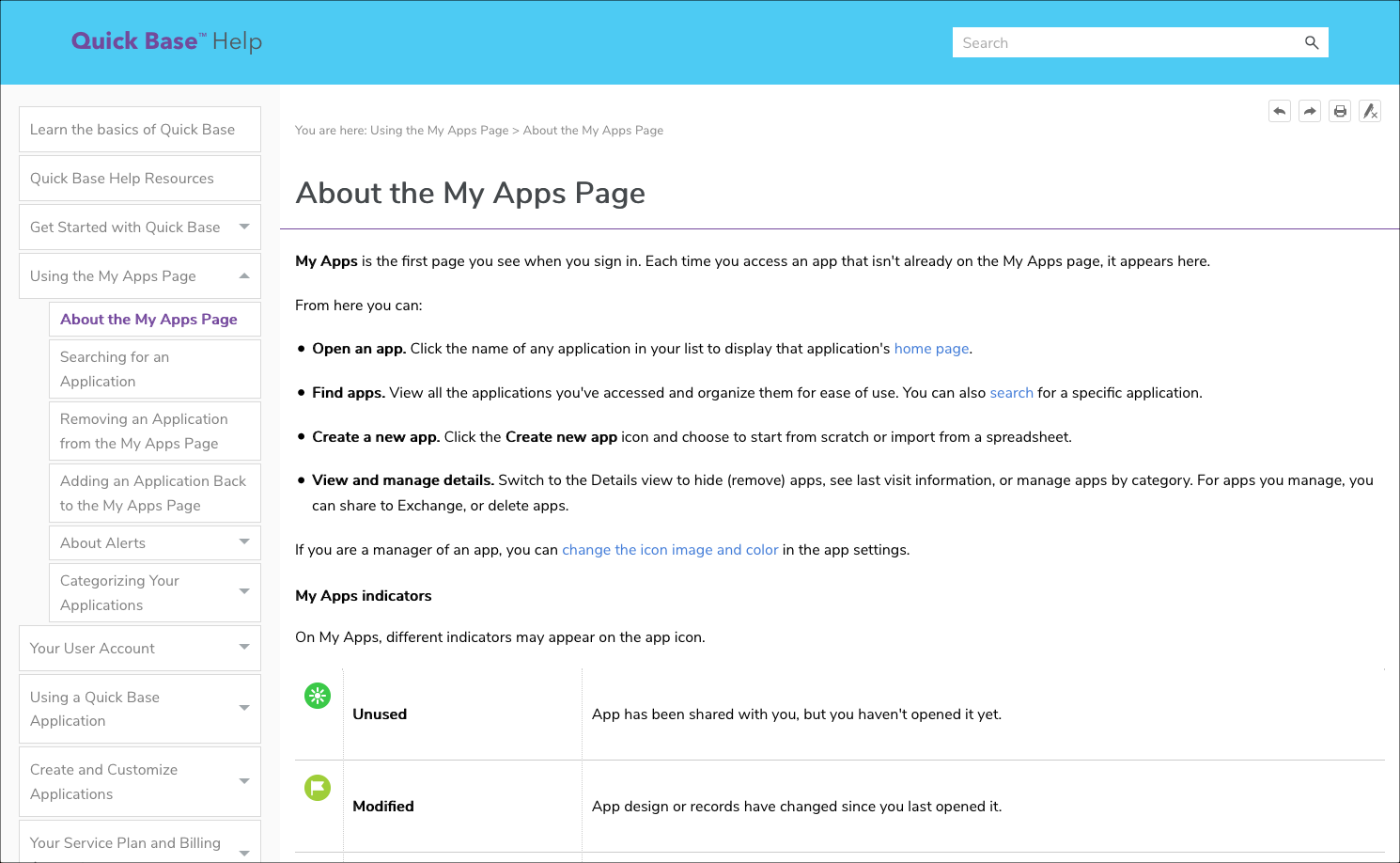Click the Modified row description text

click(x=797, y=807)
